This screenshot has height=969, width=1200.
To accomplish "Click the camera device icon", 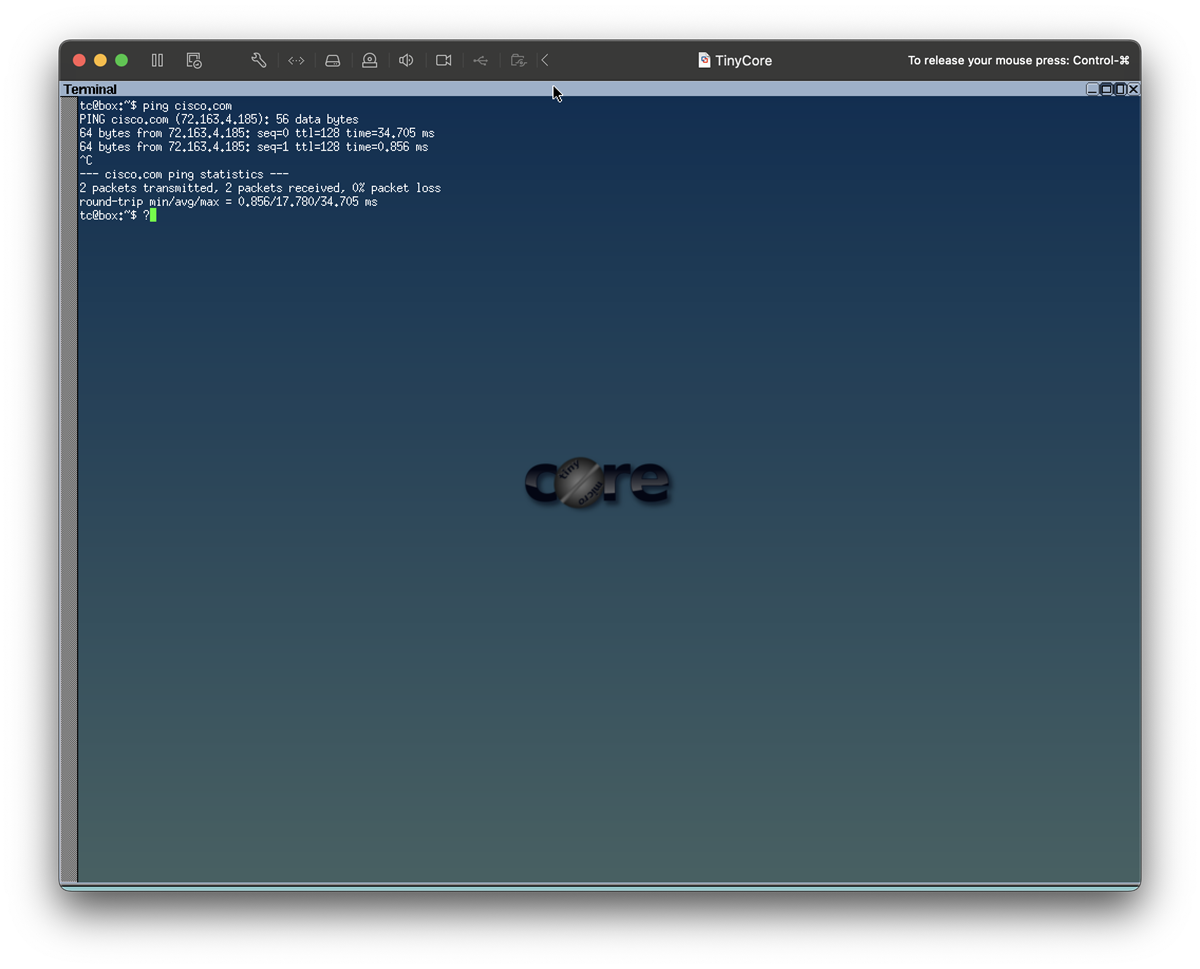I will 444,60.
